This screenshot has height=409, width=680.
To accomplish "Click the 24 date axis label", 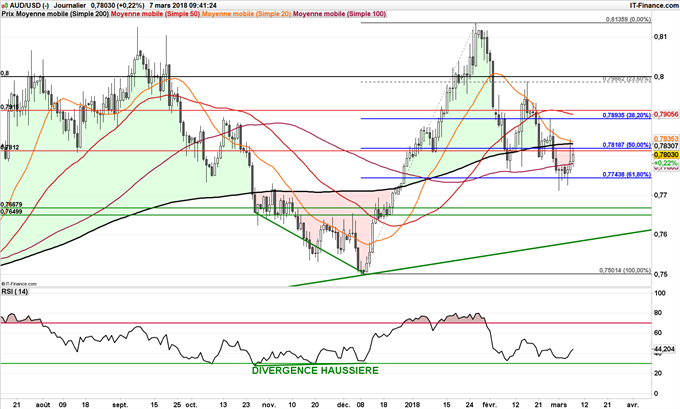I will pos(470,405).
